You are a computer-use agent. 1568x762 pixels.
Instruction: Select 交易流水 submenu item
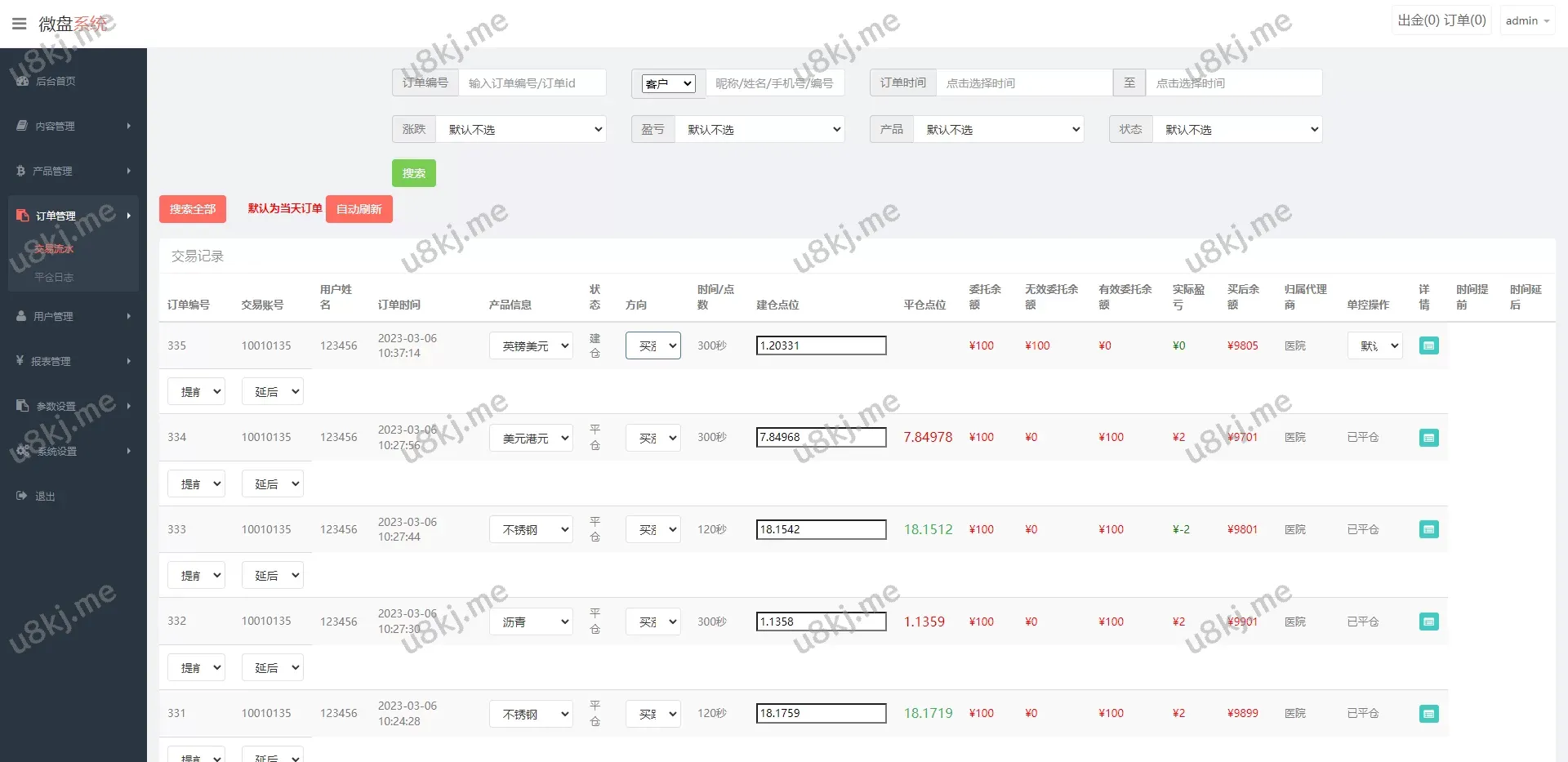pyautogui.click(x=54, y=249)
